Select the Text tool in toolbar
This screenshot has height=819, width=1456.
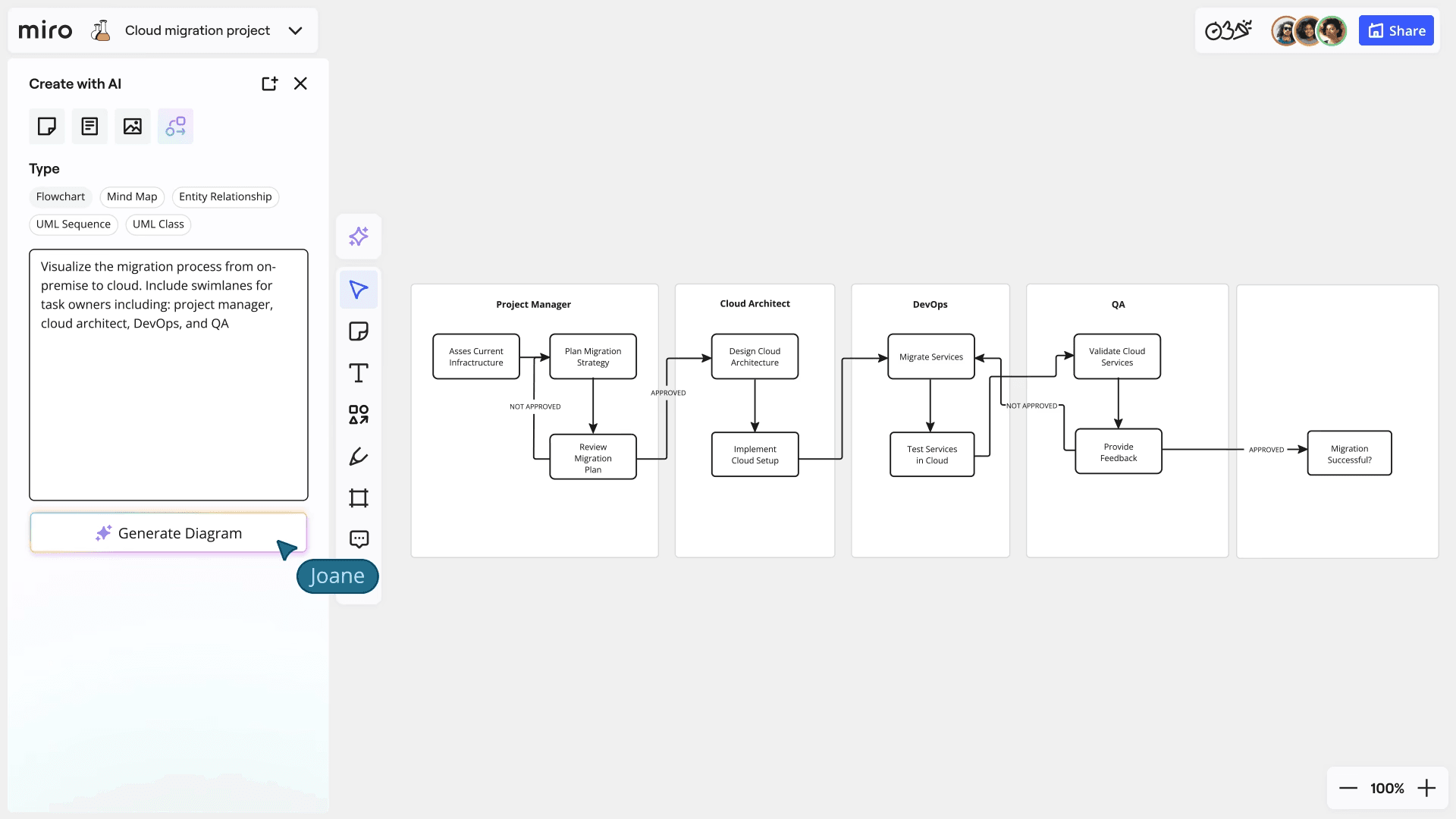tap(359, 373)
